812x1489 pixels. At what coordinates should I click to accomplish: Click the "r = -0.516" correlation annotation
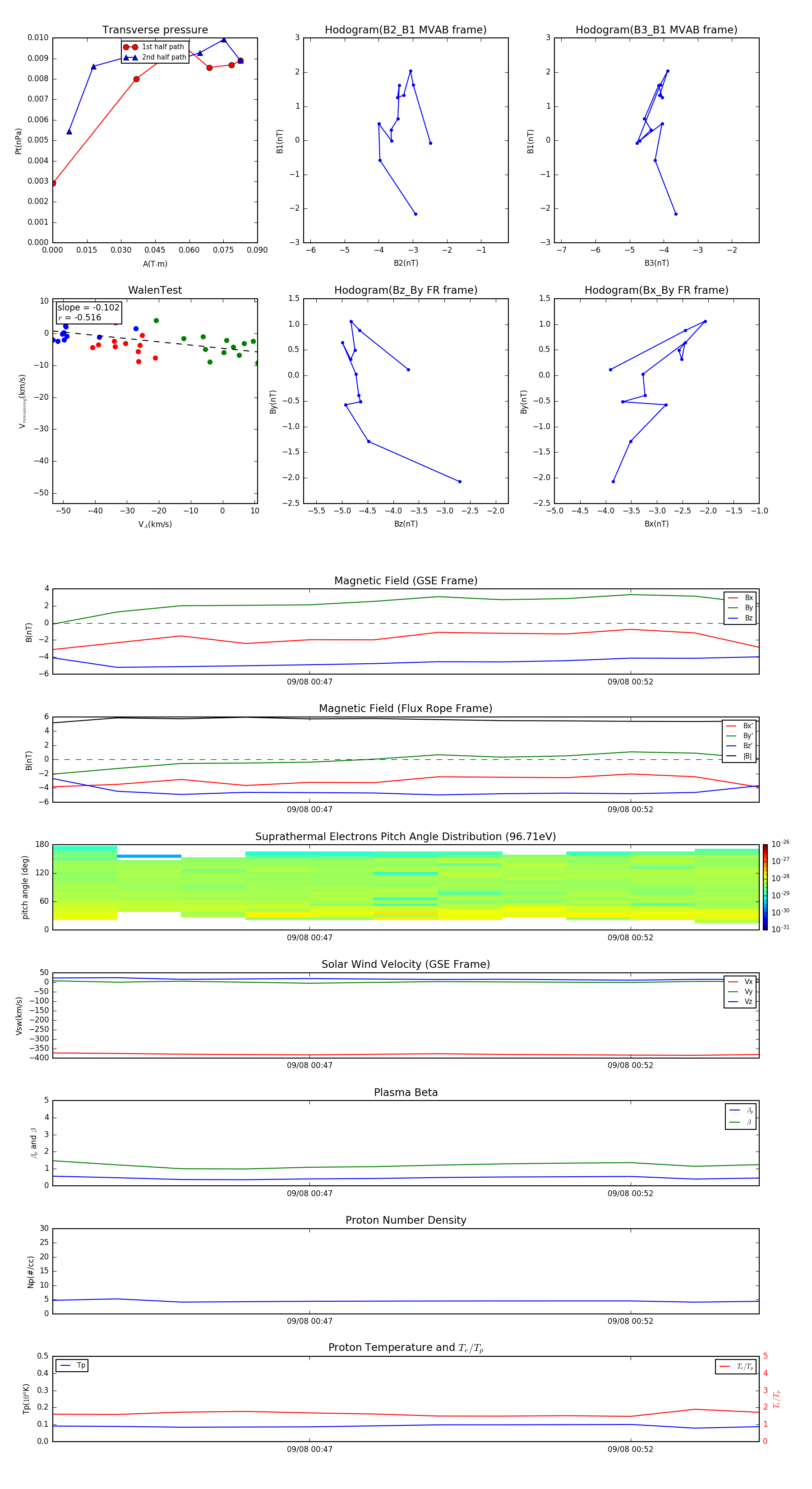click(x=80, y=317)
